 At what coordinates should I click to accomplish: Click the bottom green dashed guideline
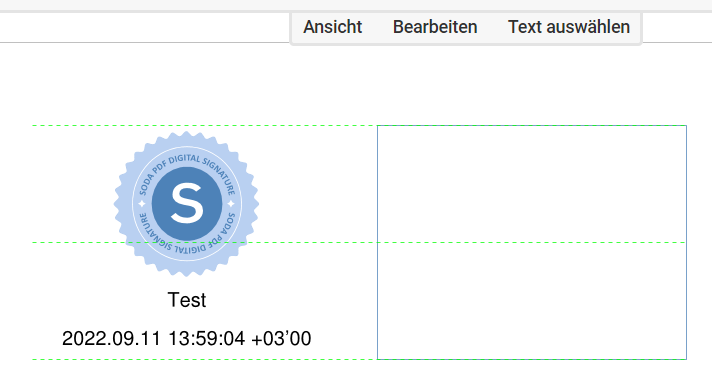point(204,359)
